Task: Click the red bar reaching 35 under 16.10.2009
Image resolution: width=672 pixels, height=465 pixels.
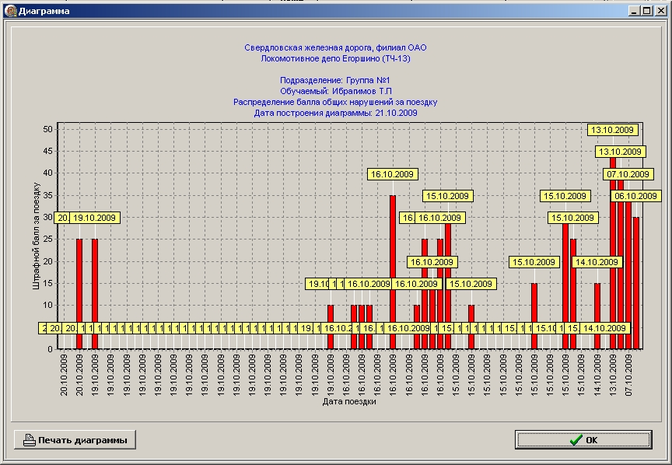Action: click(393, 270)
